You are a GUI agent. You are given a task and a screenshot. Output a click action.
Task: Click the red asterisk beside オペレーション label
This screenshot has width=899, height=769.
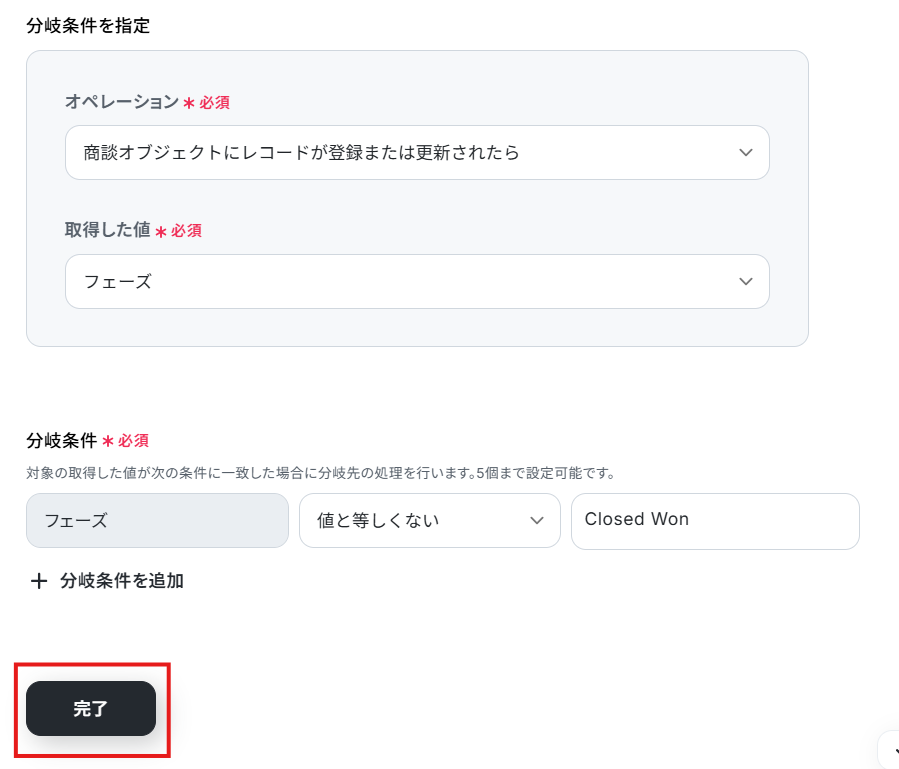point(188,103)
